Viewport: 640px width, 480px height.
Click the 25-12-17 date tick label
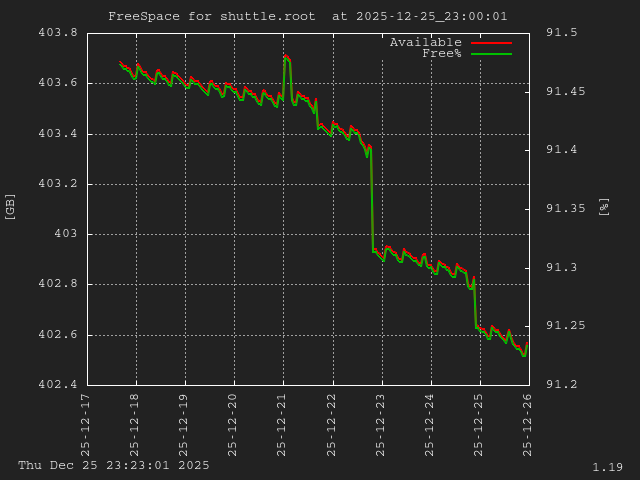pyautogui.click(x=87, y=420)
